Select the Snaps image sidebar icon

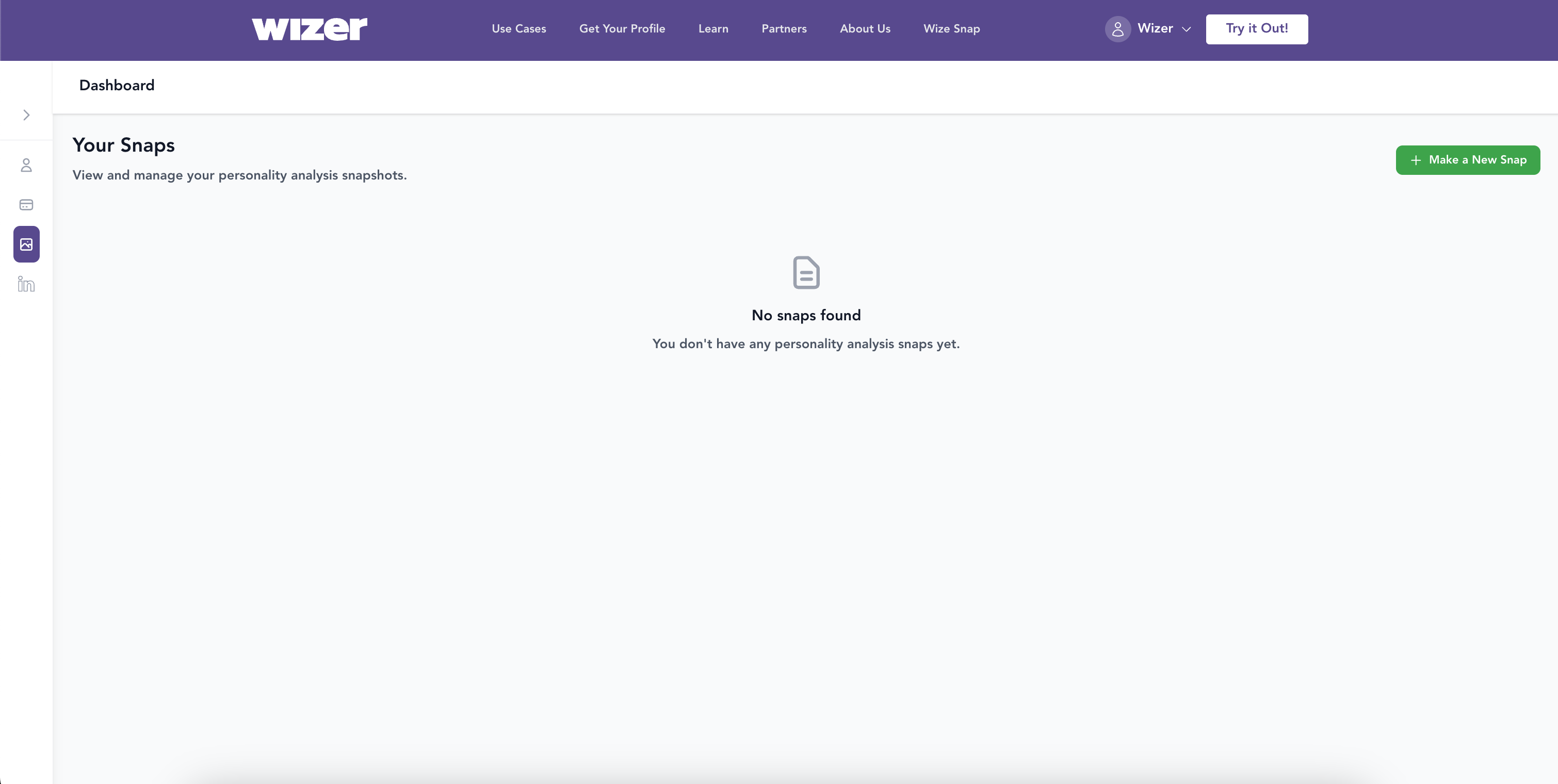(26, 244)
